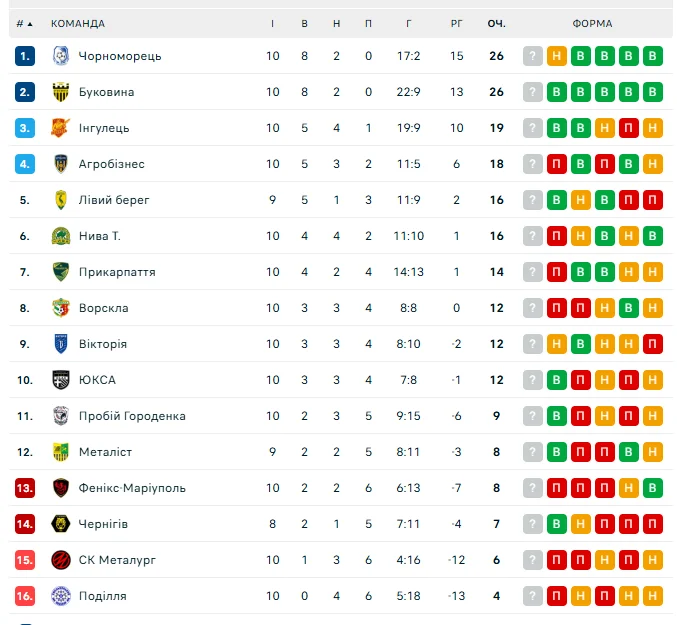The width and height of the screenshot is (677, 625).
Task: Click the КОМАНДА column header
Action: [x=77, y=23]
